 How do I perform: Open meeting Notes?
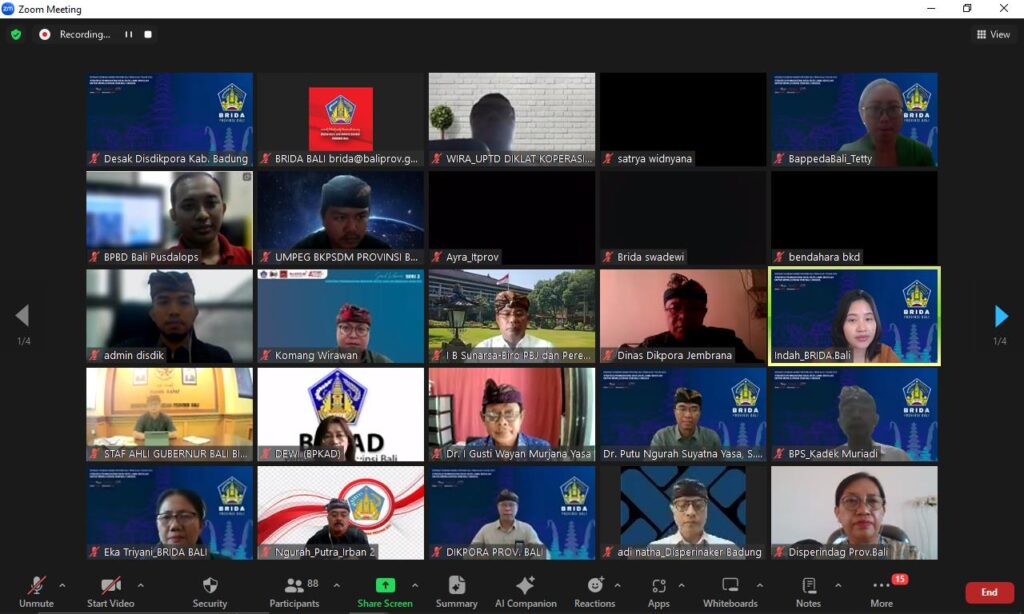coord(808,592)
